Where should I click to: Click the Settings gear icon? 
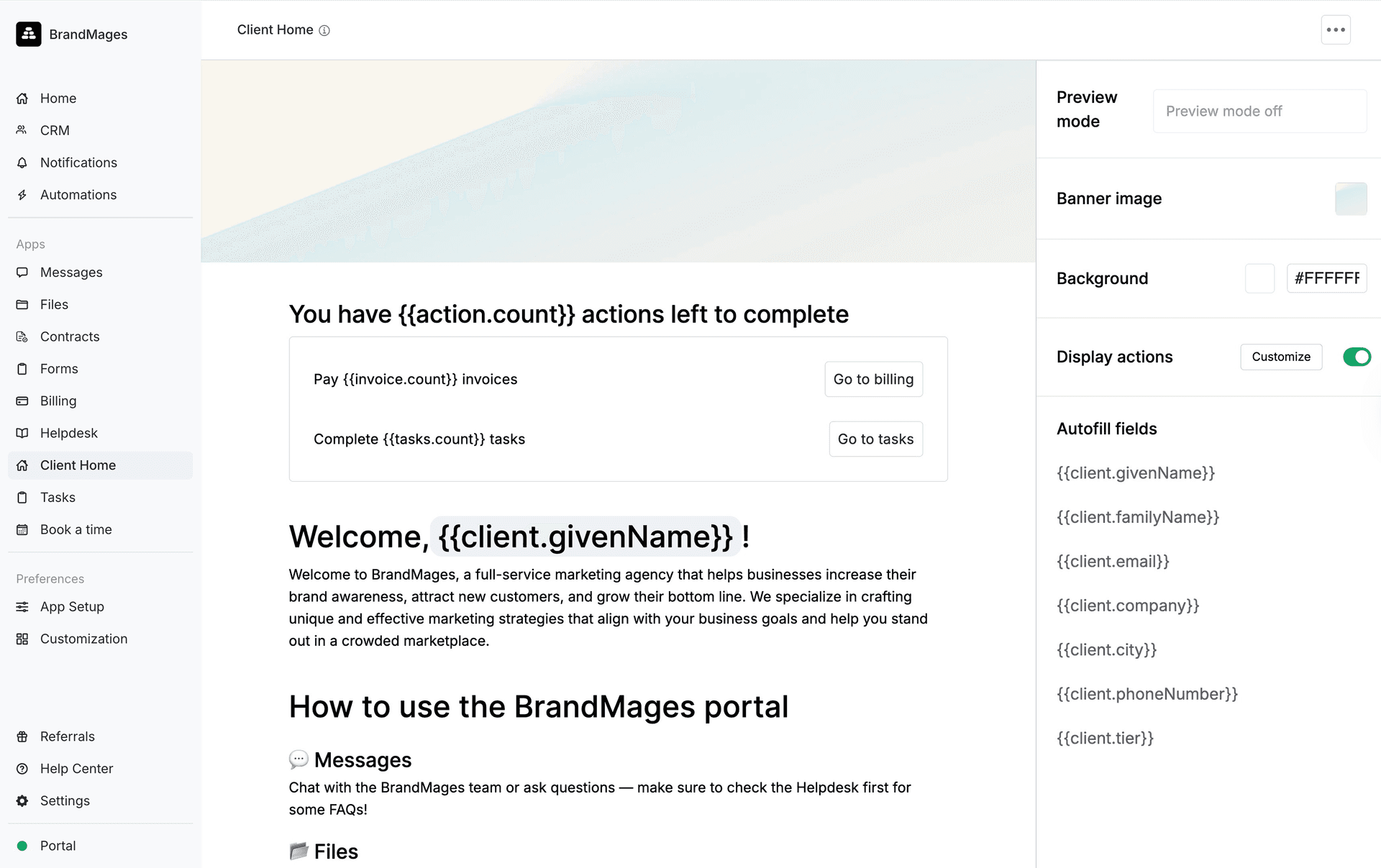pos(22,801)
